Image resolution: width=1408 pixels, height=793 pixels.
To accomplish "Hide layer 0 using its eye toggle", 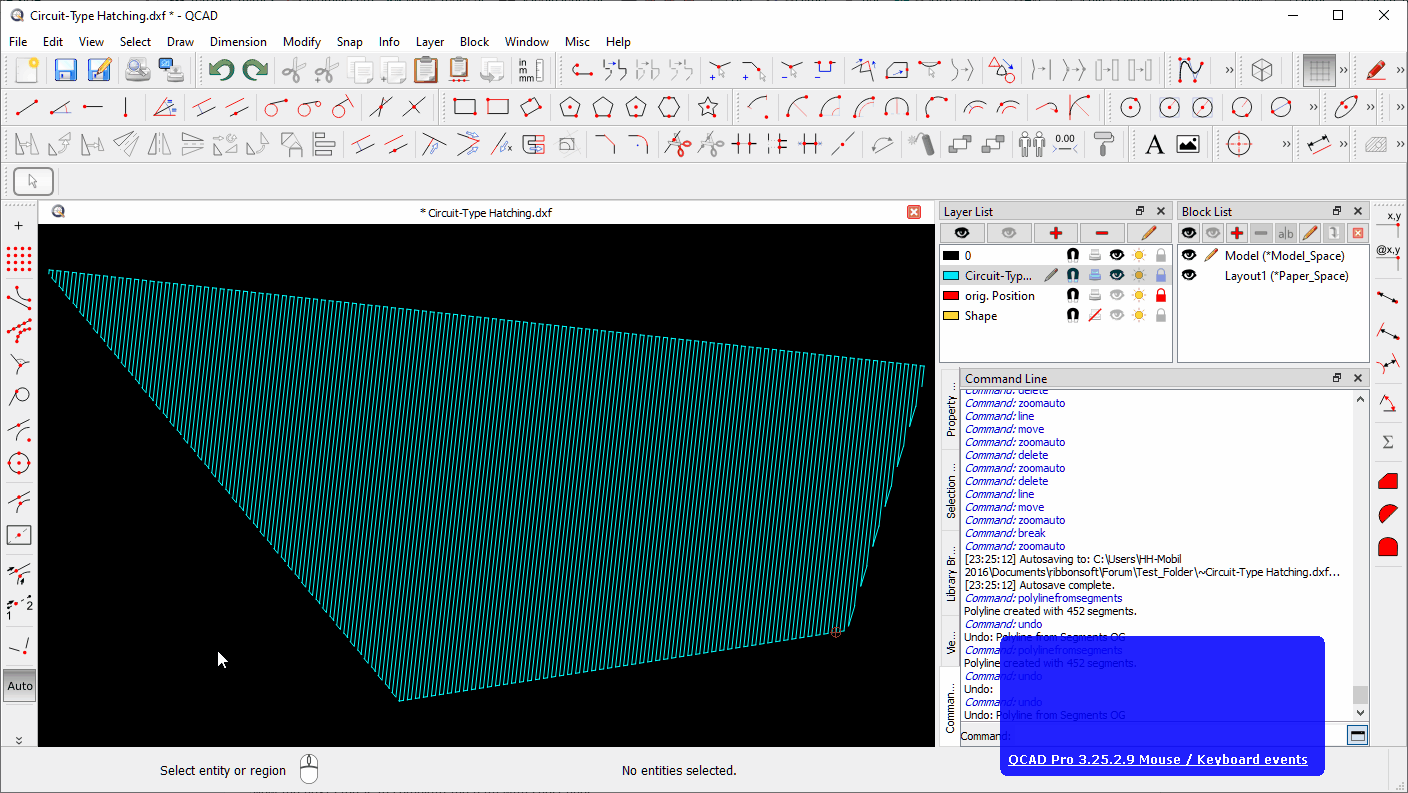I will (1117, 254).
